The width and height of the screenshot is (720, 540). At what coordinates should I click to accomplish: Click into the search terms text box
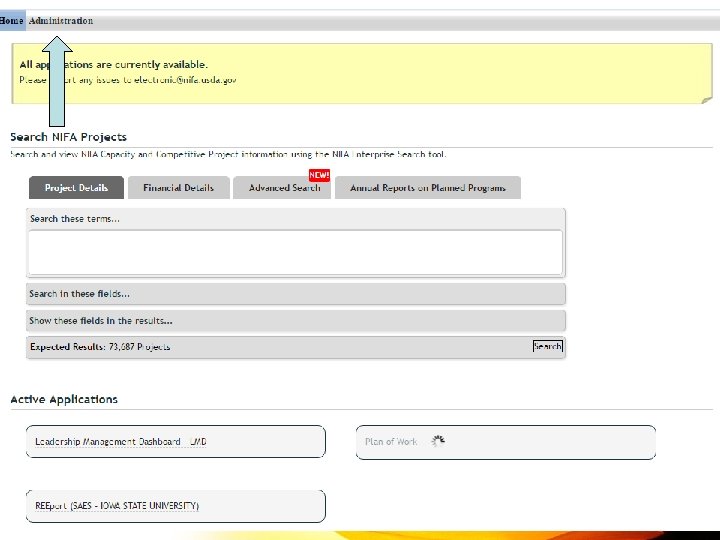pos(295,253)
